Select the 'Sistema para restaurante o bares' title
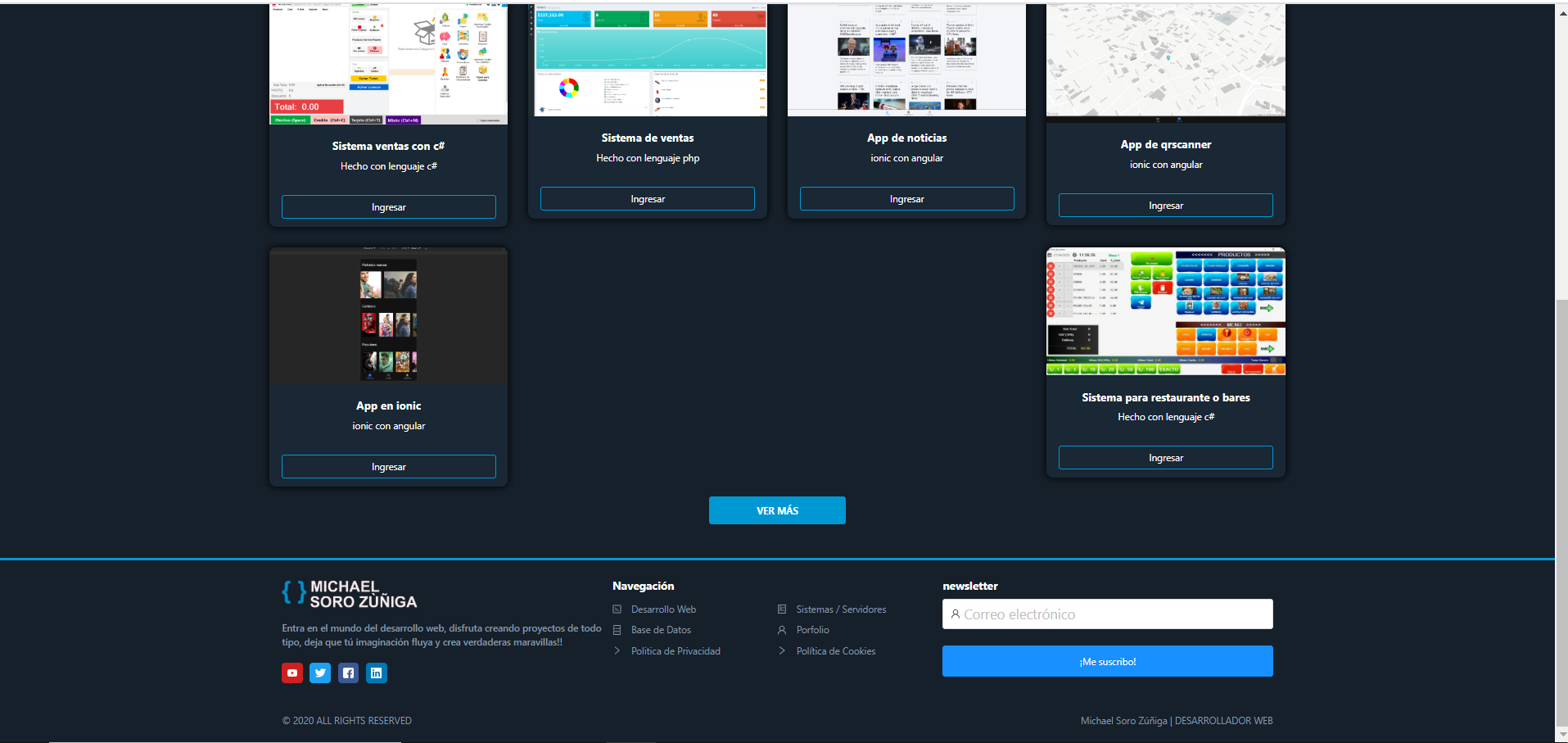 coord(1166,397)
